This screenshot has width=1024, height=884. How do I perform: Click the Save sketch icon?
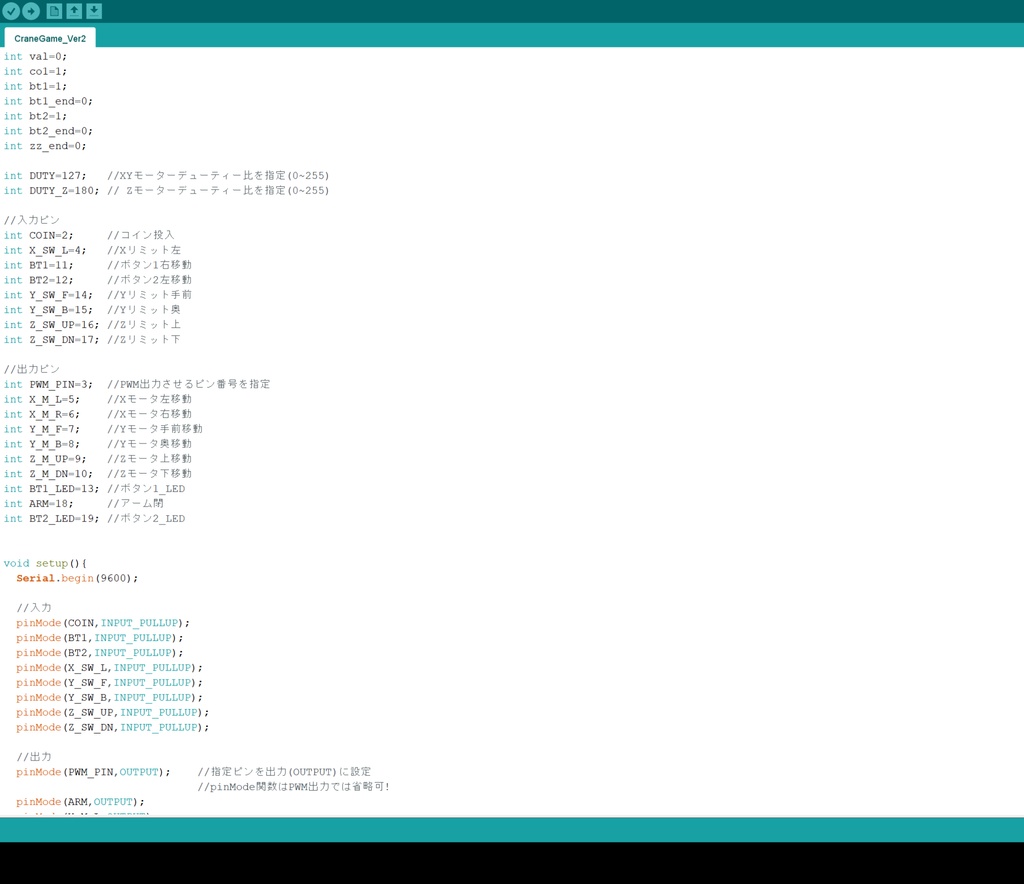coord(92,11)
